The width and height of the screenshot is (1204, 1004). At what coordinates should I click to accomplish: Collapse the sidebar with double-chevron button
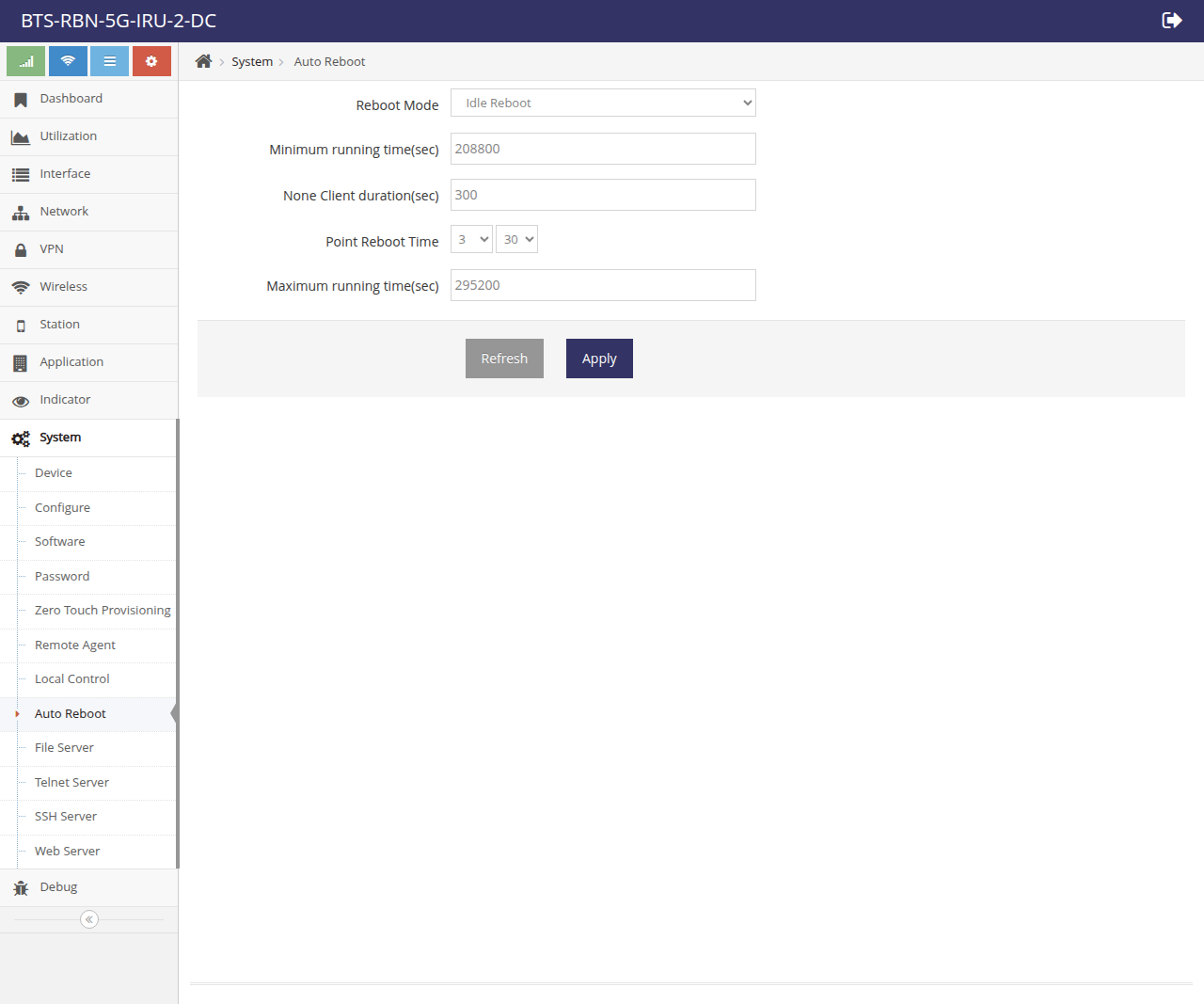pyautogui.click(x=89, y=919)
